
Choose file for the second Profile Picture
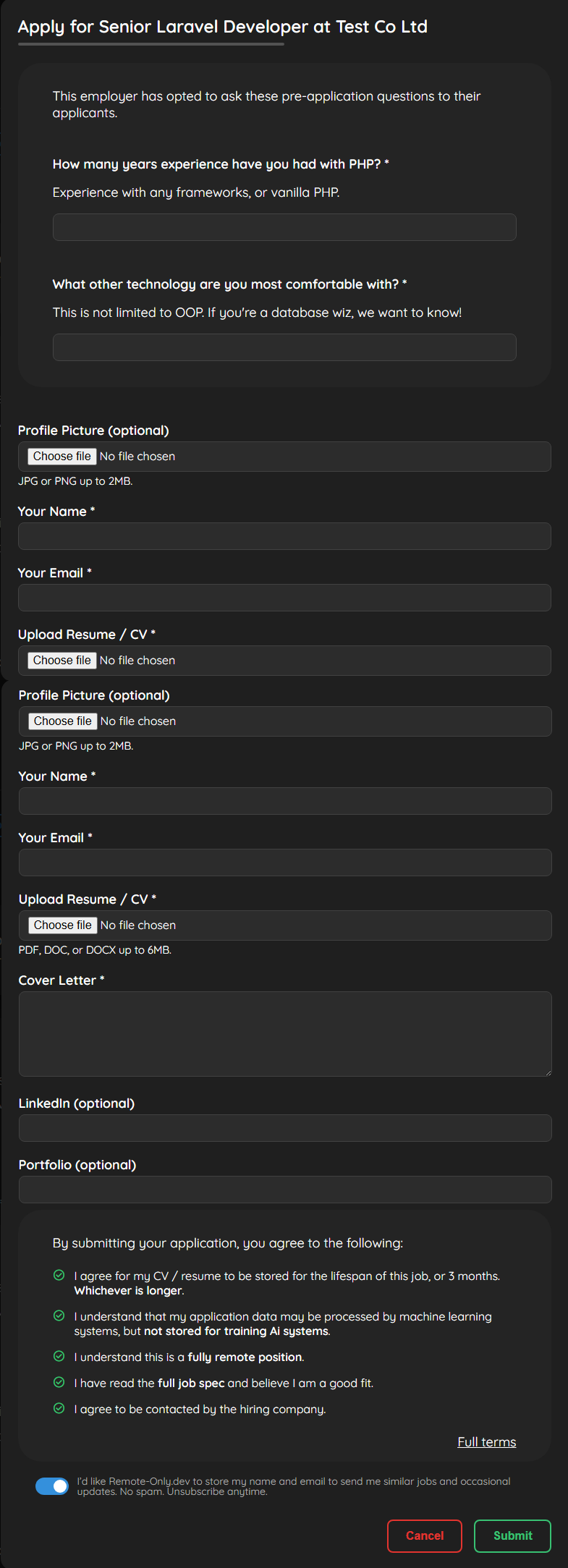tap(62, 721)
